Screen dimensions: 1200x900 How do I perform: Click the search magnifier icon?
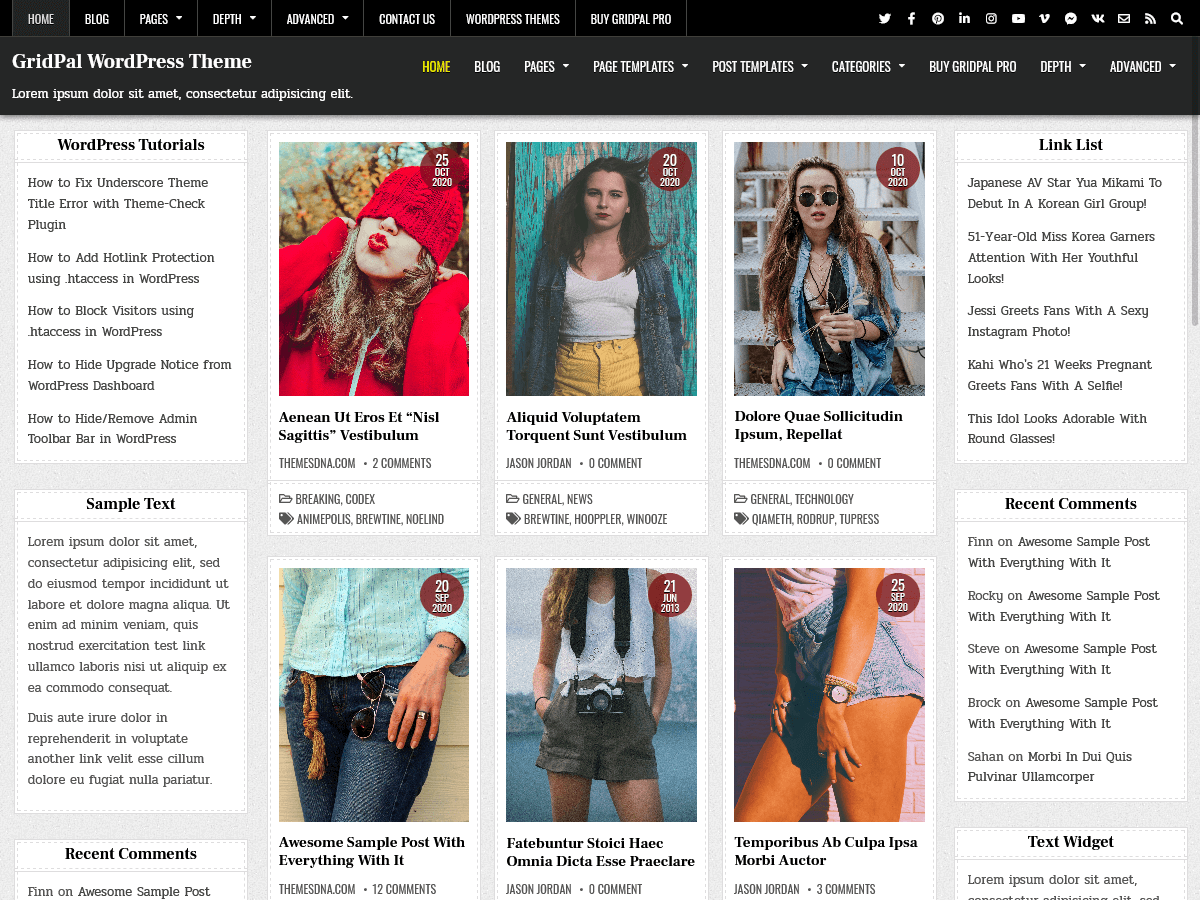(x=1176, y=18)
